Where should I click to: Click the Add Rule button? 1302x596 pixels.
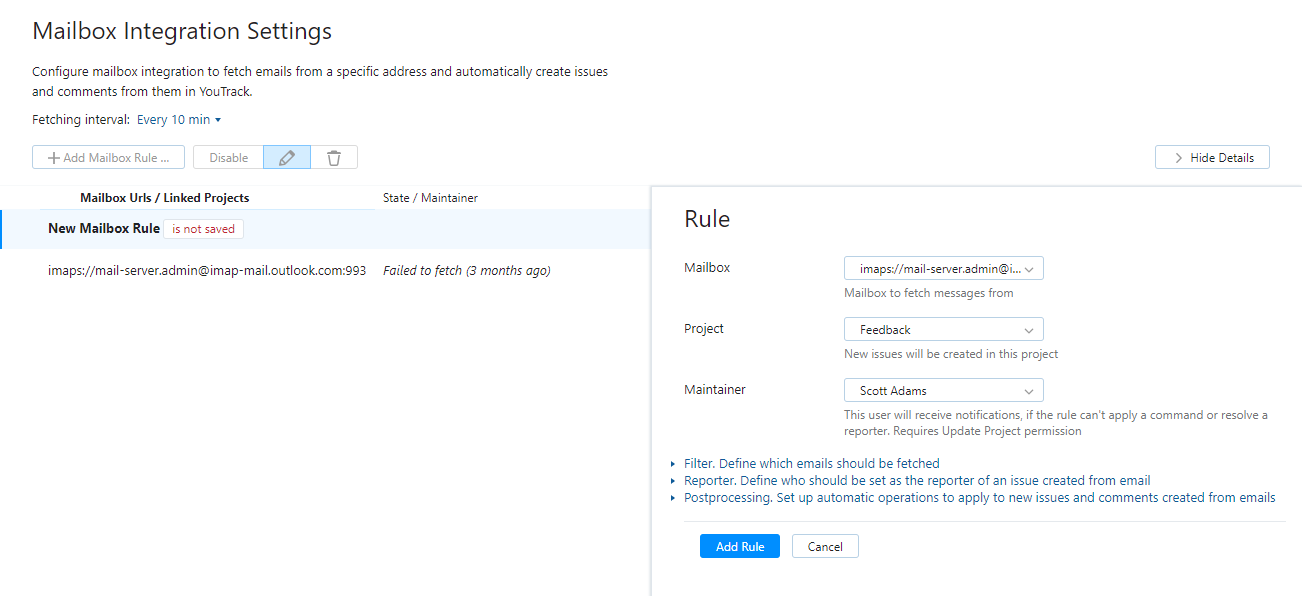pos(740,546)
